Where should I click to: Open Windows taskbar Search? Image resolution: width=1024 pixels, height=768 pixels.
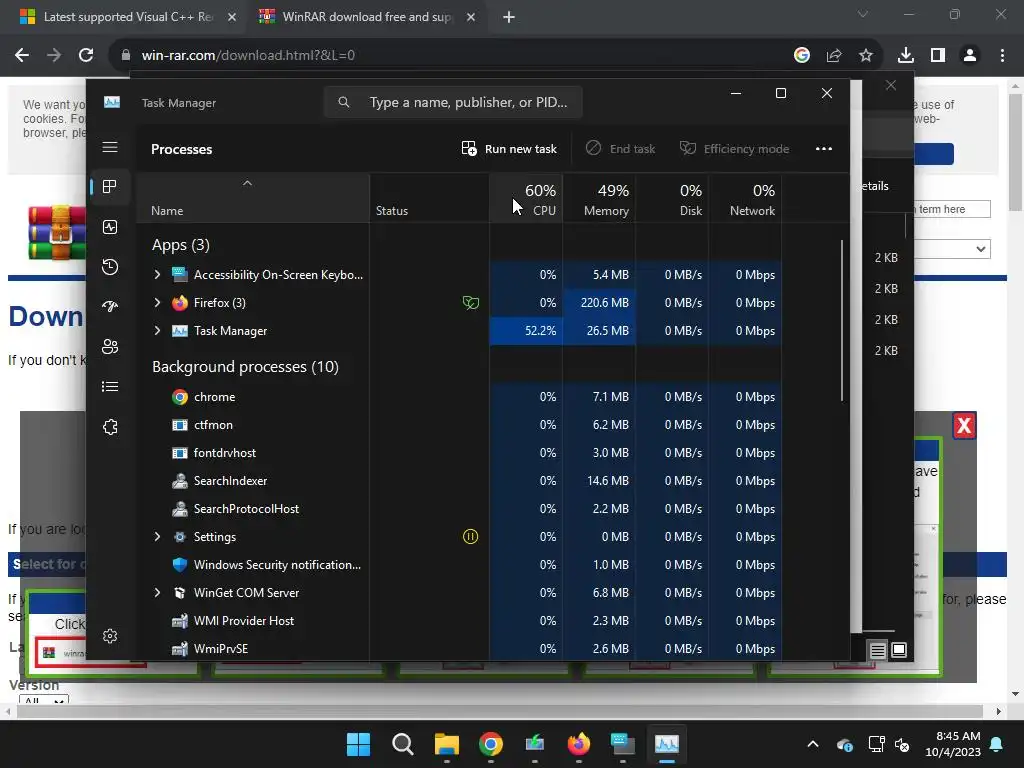[402, 744]
